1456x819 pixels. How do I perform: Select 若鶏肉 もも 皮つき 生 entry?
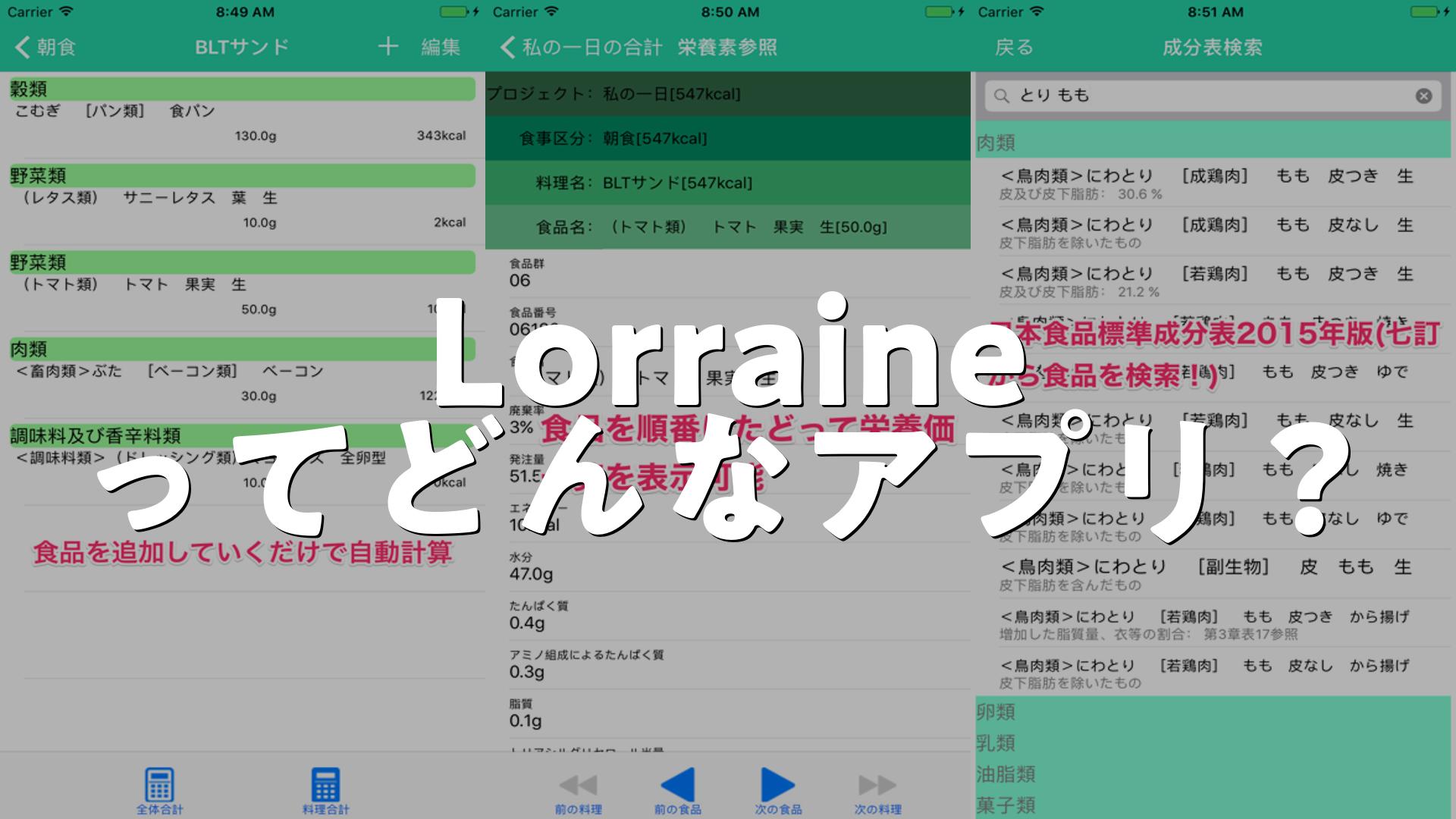click(1213, 281)
